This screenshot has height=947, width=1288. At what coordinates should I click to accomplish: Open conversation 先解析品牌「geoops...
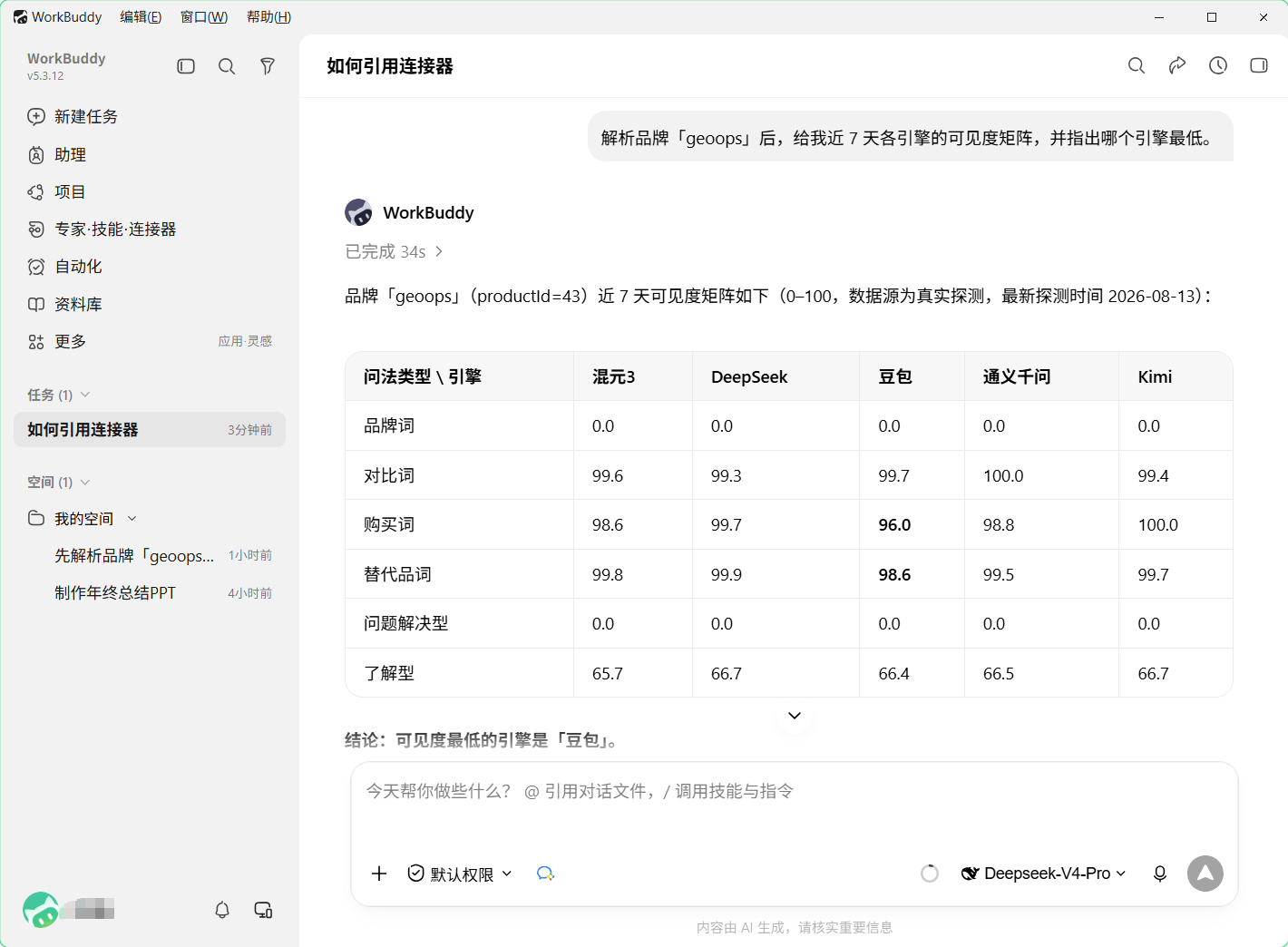tap(134, 555)
